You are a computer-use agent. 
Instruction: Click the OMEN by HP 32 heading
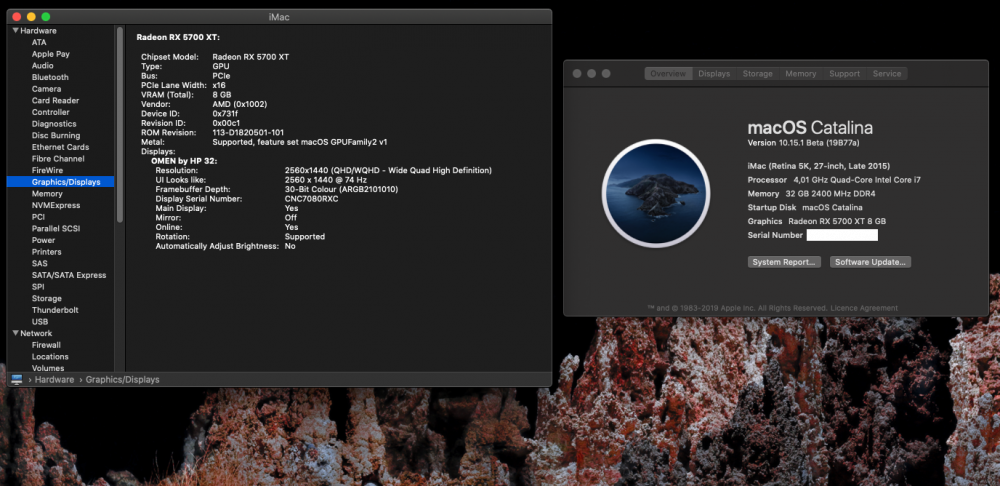click(x=184, y=161)
